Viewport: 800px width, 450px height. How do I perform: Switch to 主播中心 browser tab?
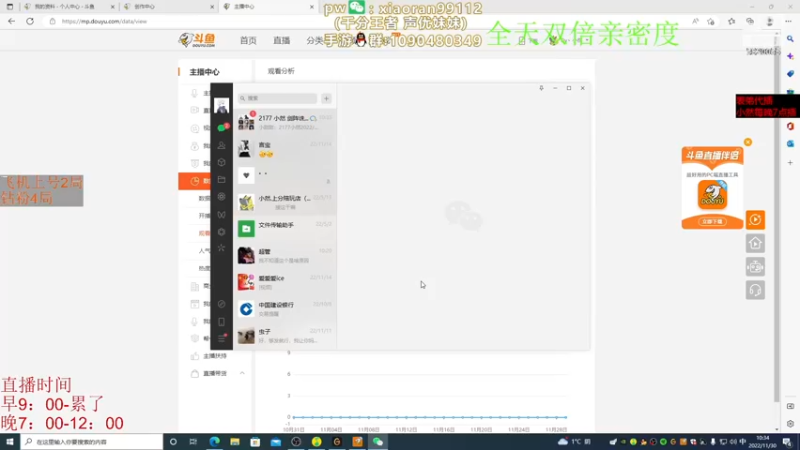click(268, 7)
